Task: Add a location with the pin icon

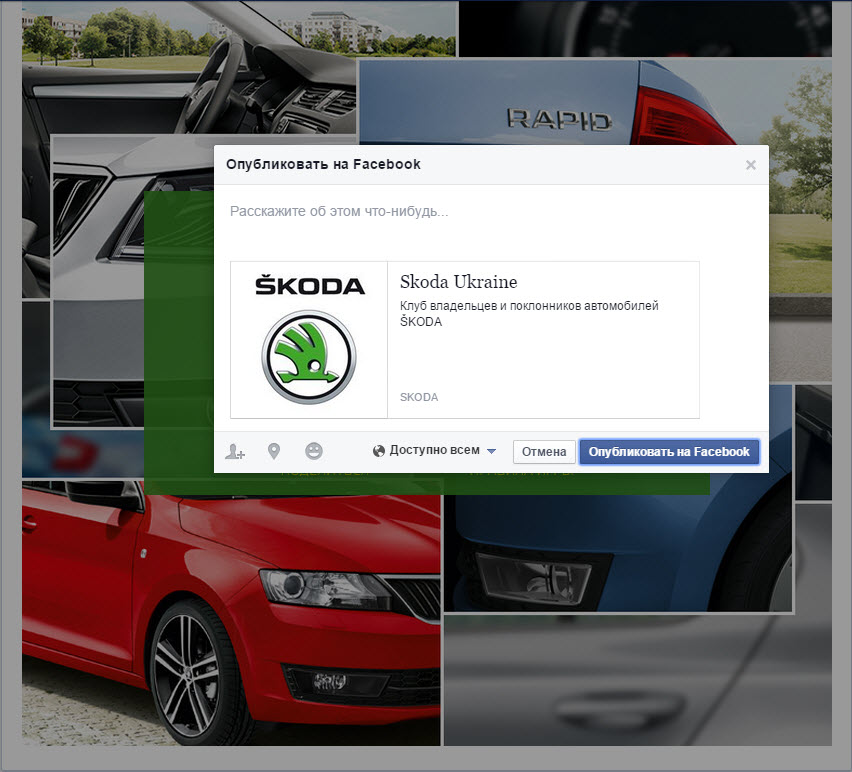Action: pyautogui.click(x=274, y=451)
